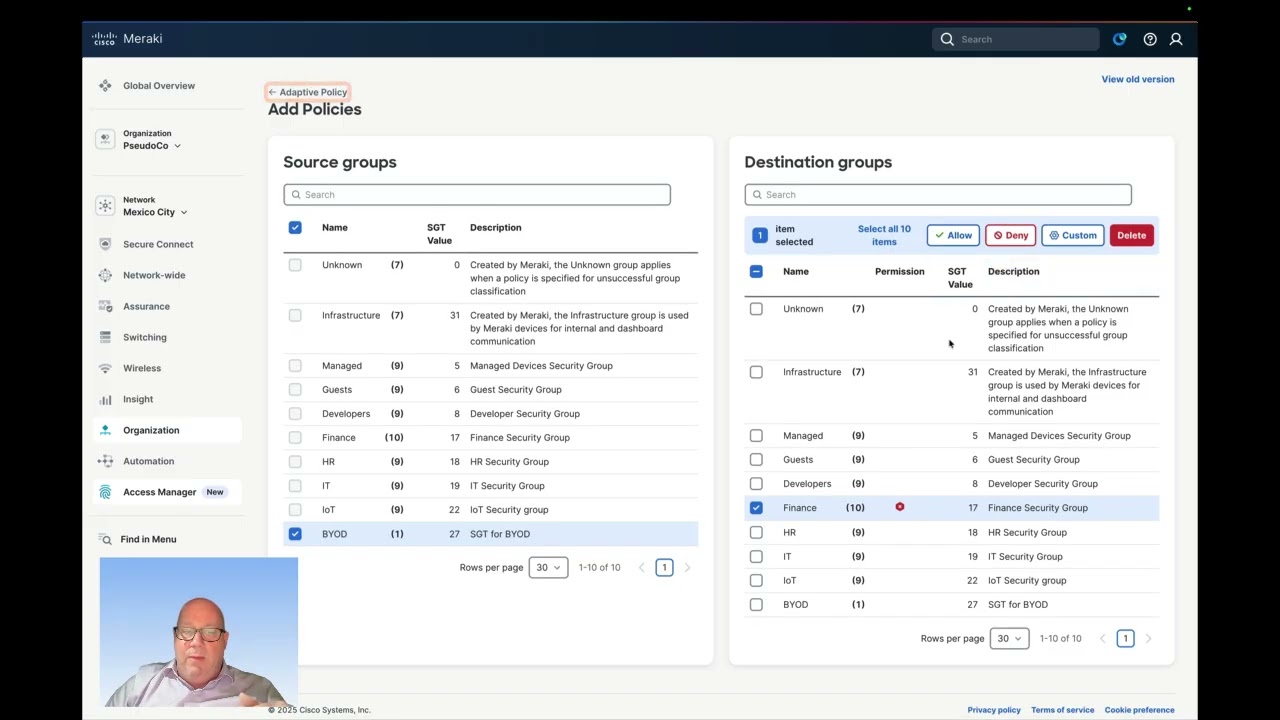Click the Insight bar chart icon

point(105,399)
